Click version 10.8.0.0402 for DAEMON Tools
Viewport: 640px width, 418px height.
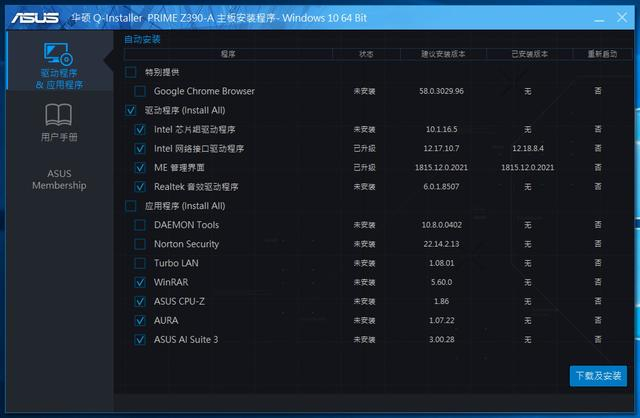442,225
